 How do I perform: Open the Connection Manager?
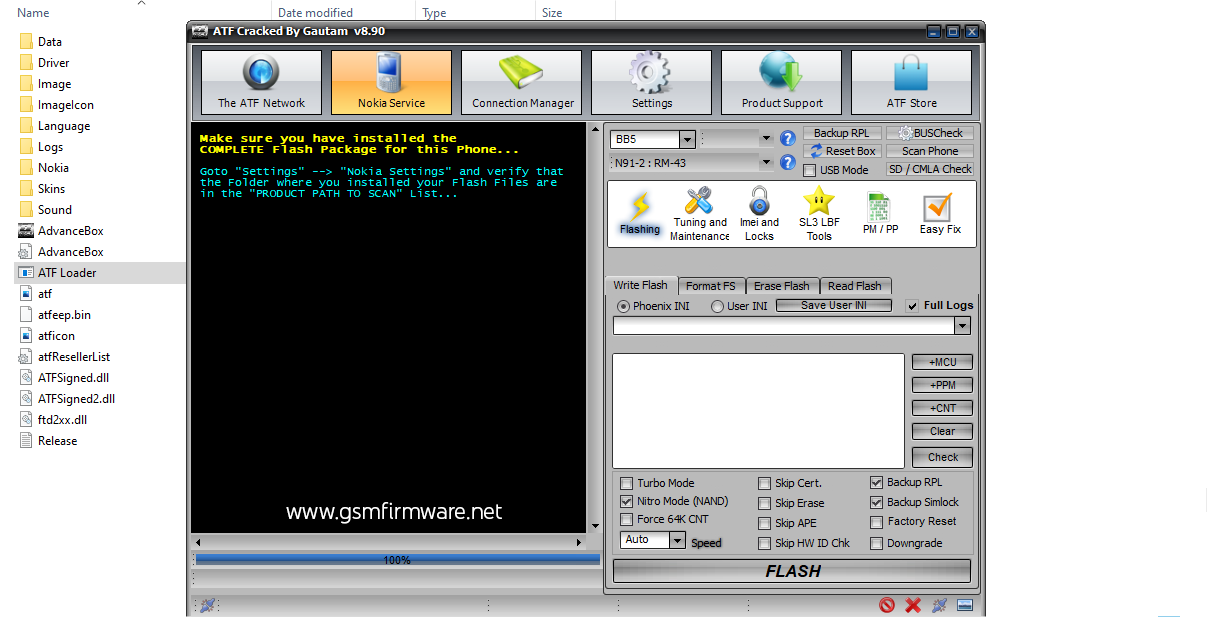coord(521,81)
